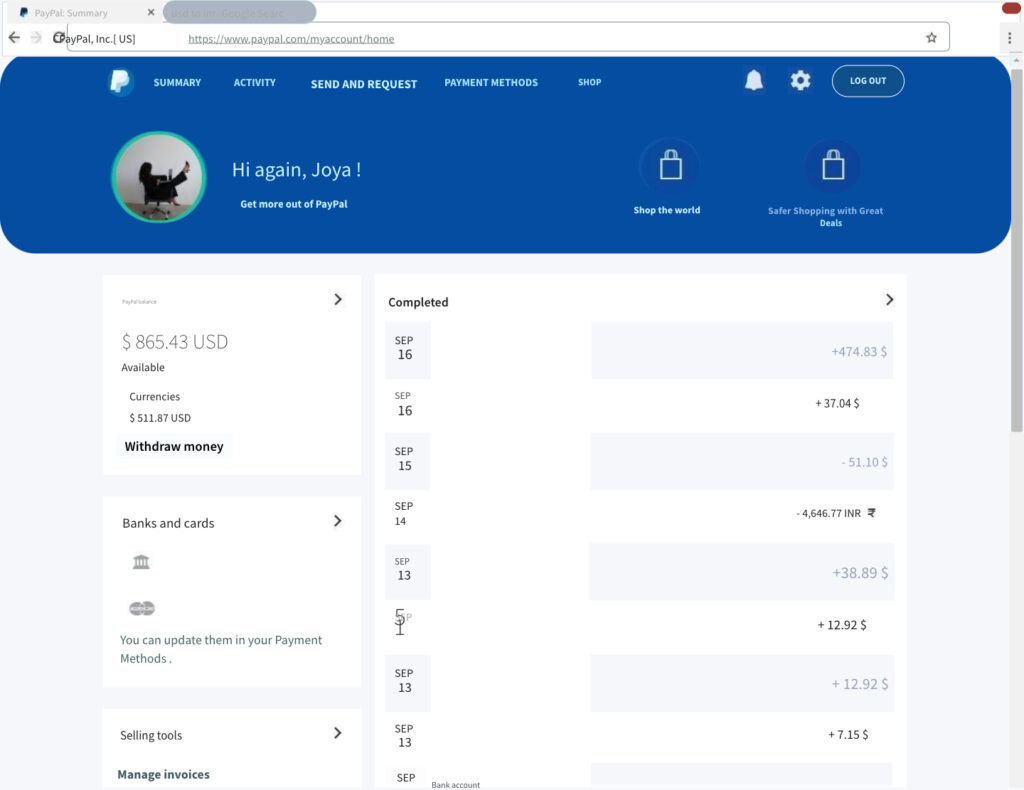
Task: Open Send and Request nav item
Action: pos(364,84)
